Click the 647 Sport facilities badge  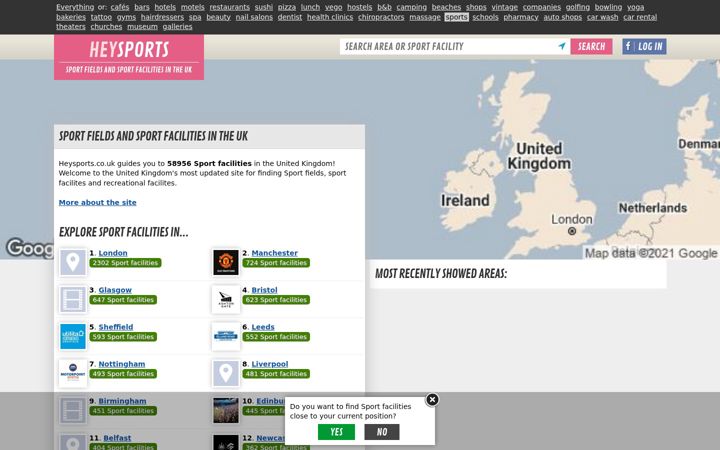point(123,300)
